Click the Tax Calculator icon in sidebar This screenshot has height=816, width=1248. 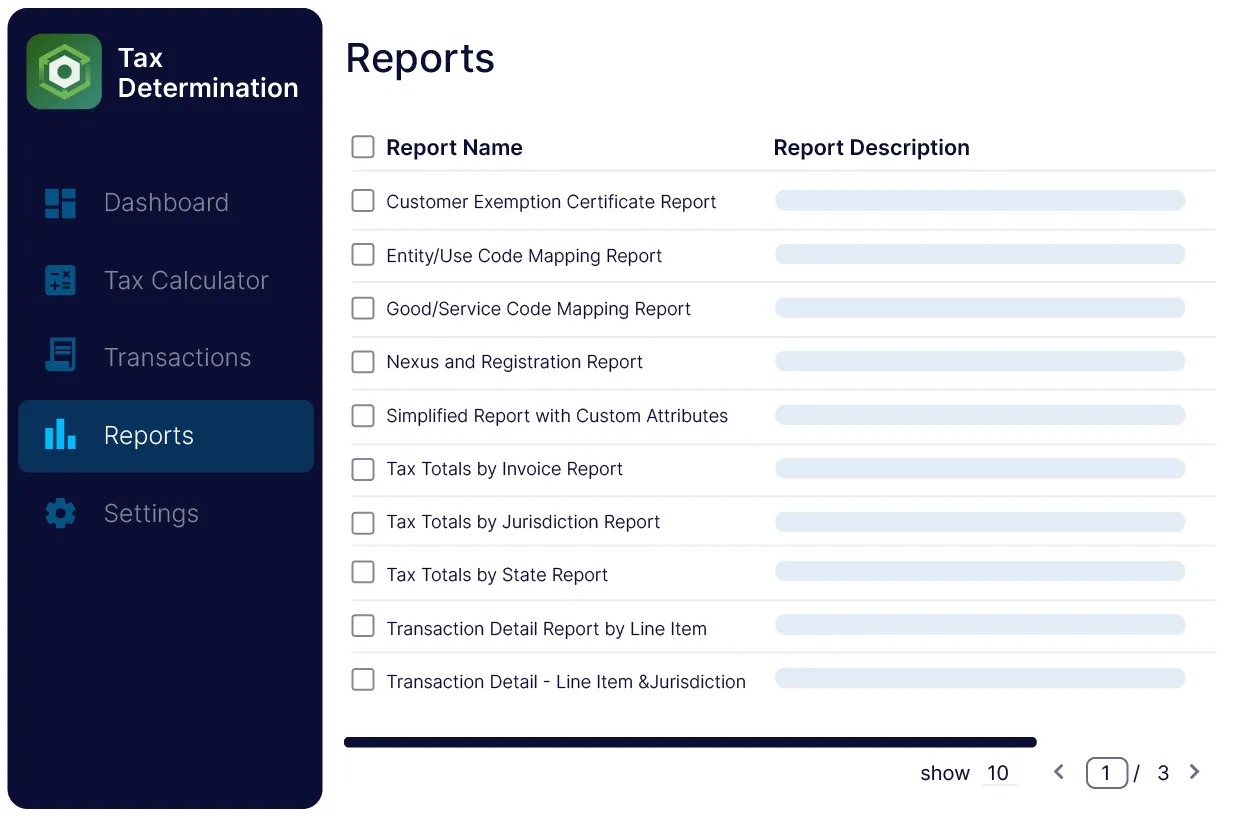click(61, 280)
